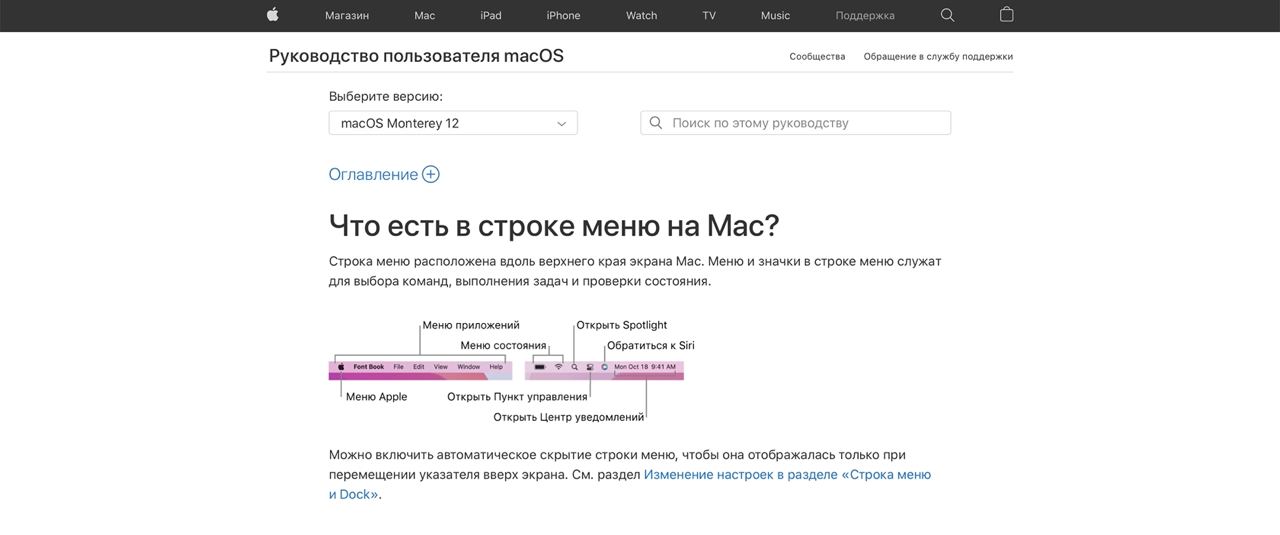Open the search magnifier in the top navigation

click(948, 15)
